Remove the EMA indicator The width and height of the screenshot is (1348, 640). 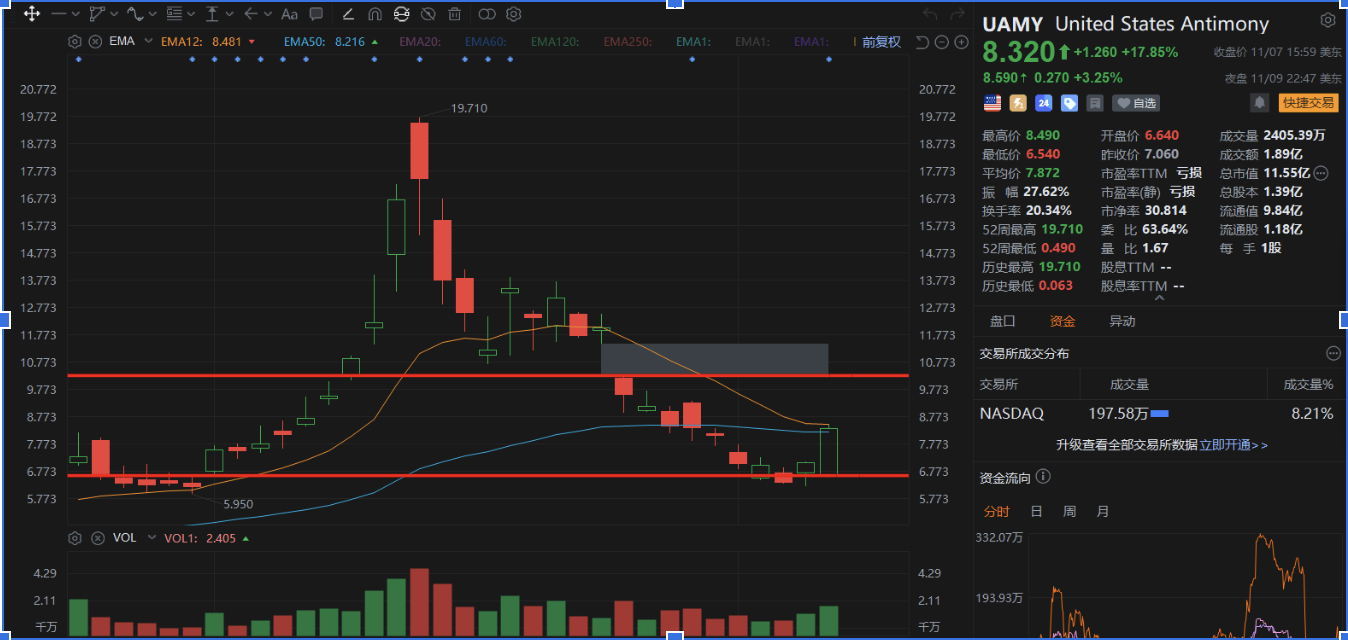tap(95, 42)
